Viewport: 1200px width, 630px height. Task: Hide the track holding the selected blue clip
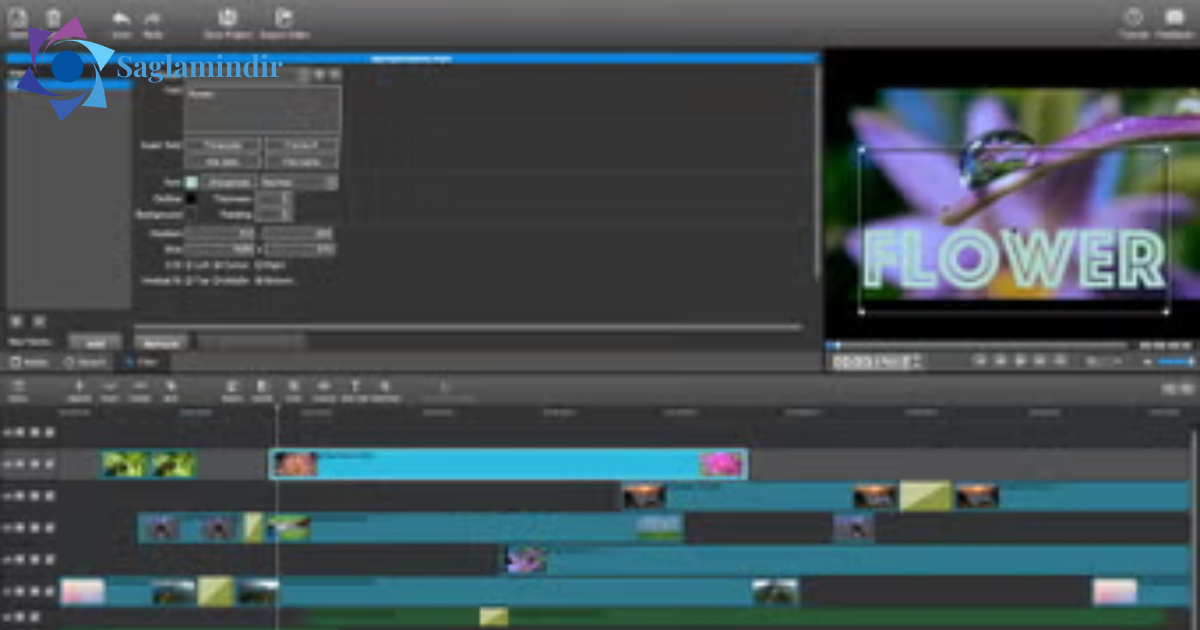(x=33, y=464)
